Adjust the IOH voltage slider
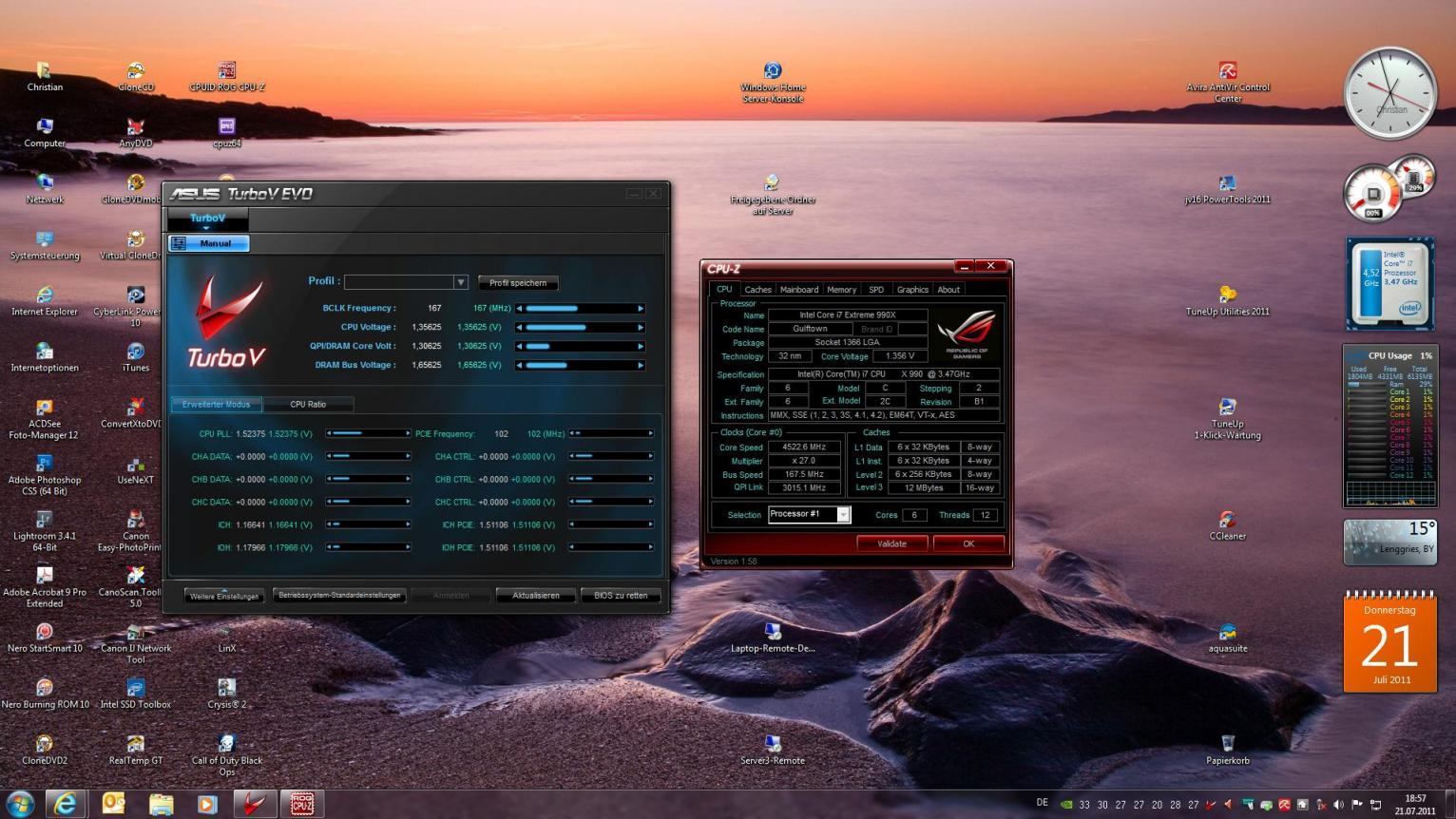The image size is (1456, 819). point(369,547)
